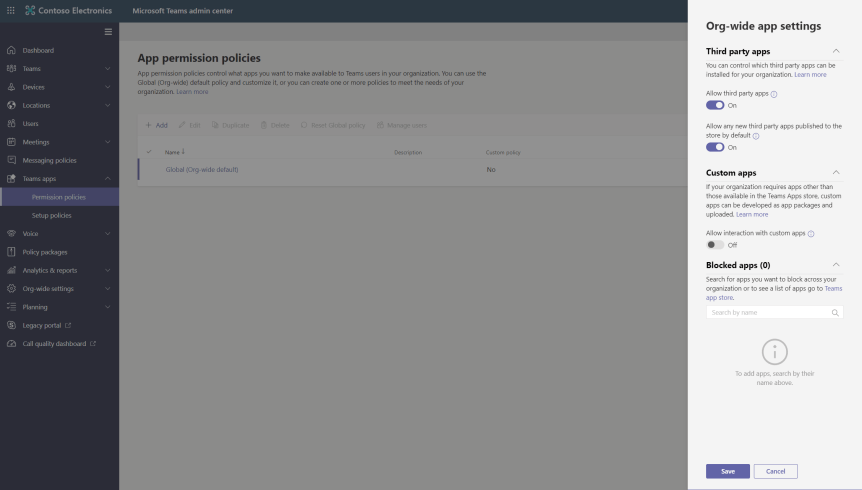Collapse the navigation hamburger menu
The height and width of the screenshot is (490, 862).
108,32
